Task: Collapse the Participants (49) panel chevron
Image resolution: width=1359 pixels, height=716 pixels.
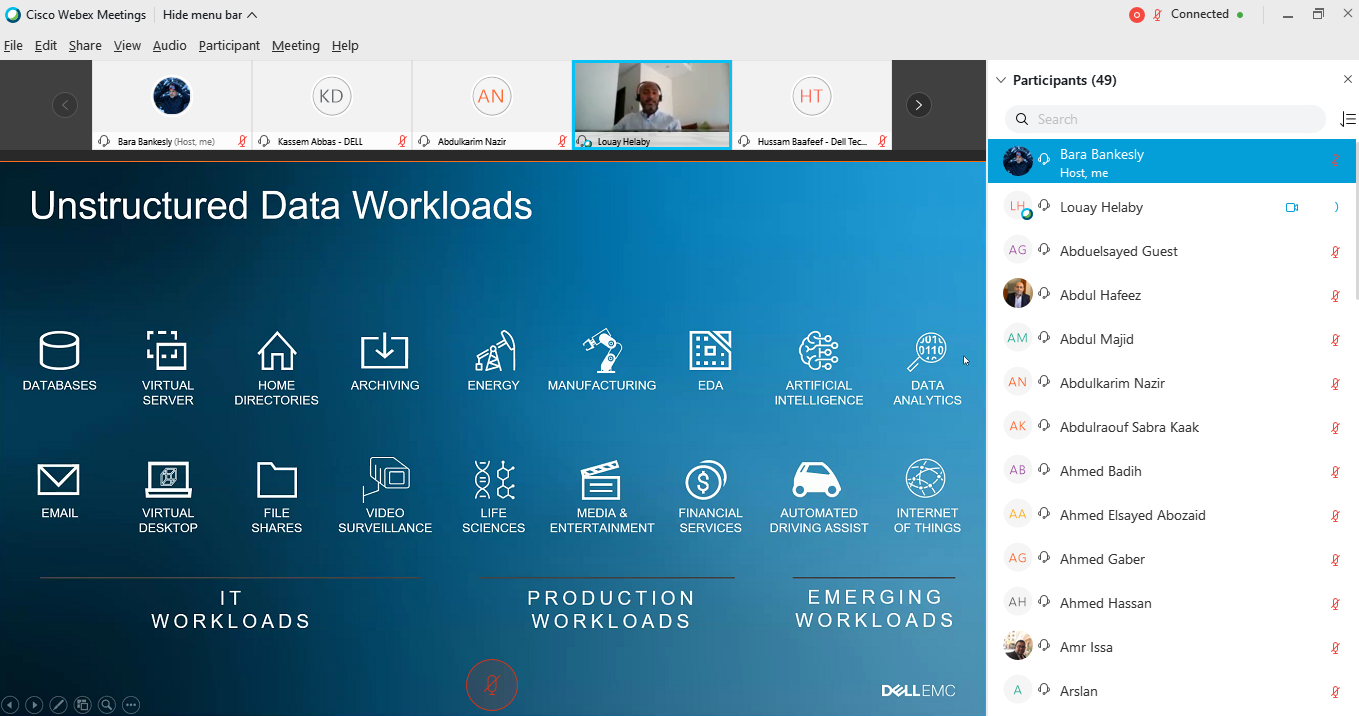Action: (x=1001, y=80)
